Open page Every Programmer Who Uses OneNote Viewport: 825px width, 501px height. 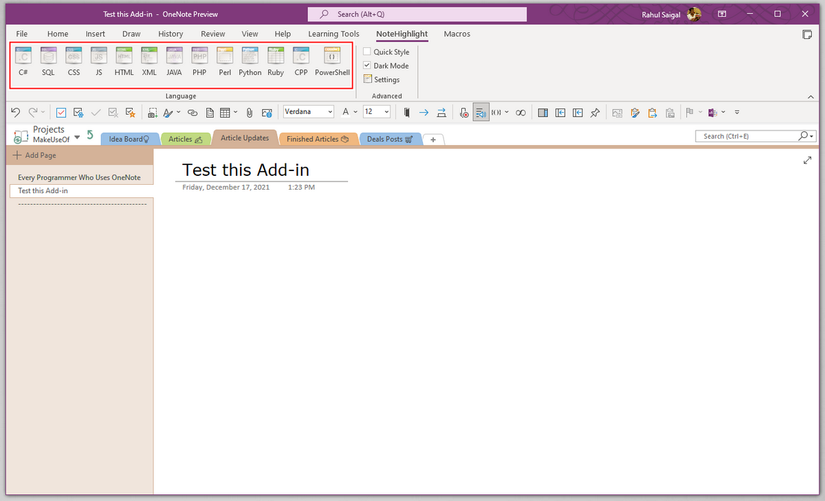point(79,177)
